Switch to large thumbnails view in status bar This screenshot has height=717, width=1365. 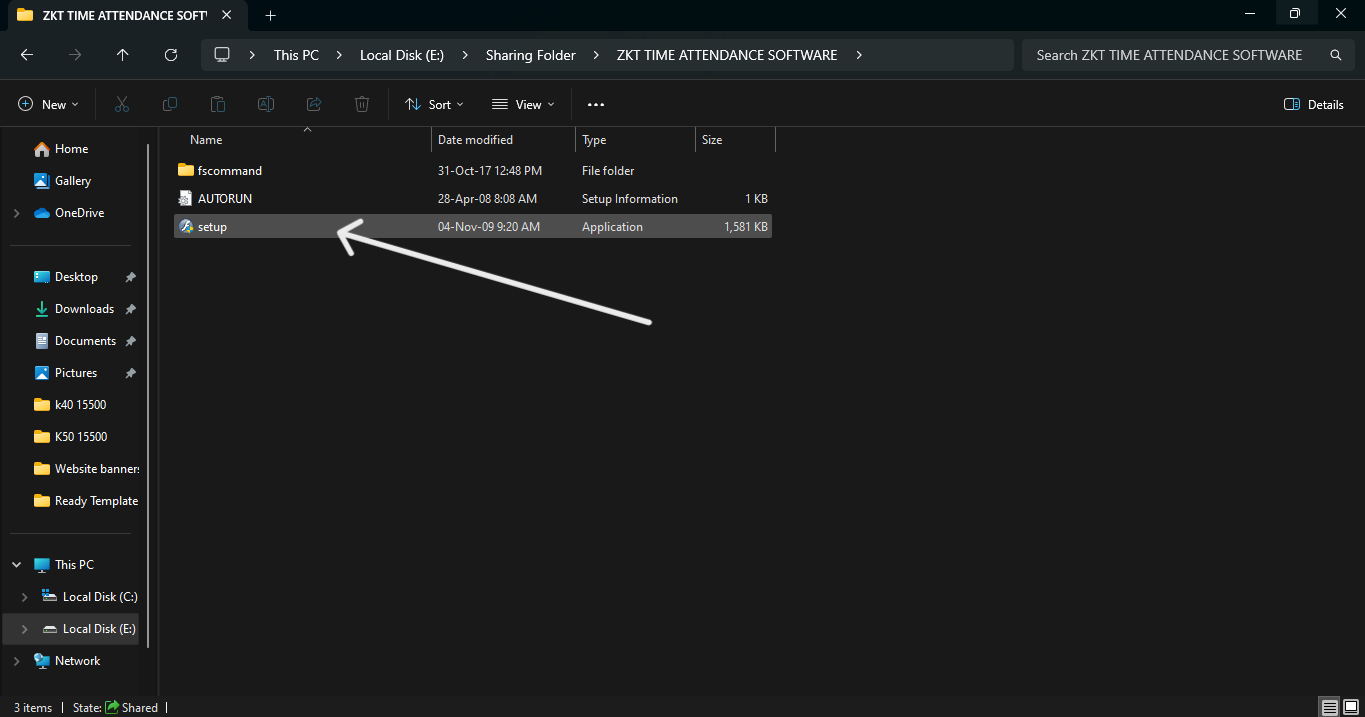1350,707
